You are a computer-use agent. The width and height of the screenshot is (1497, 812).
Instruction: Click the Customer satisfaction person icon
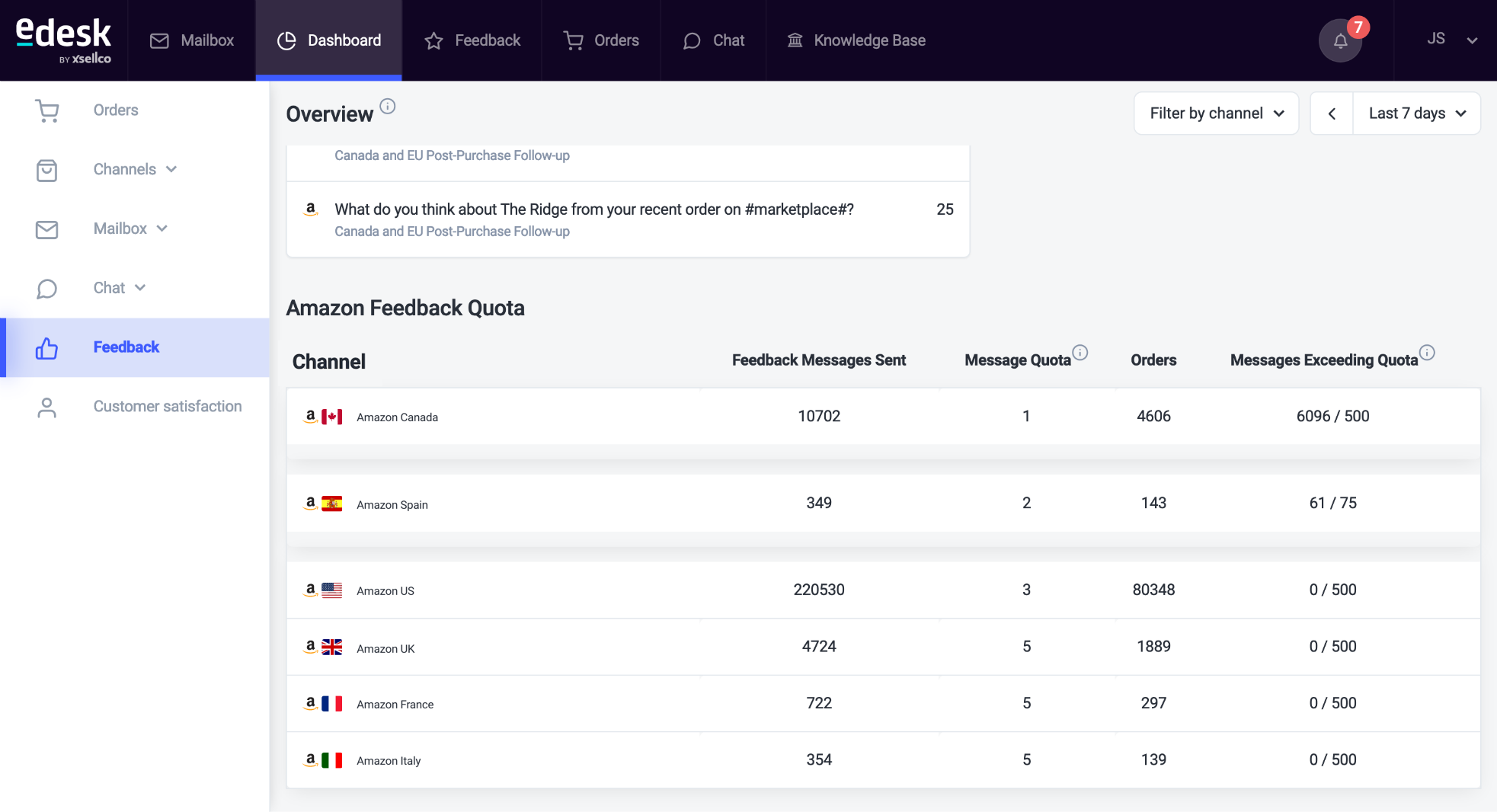point(47,408)
